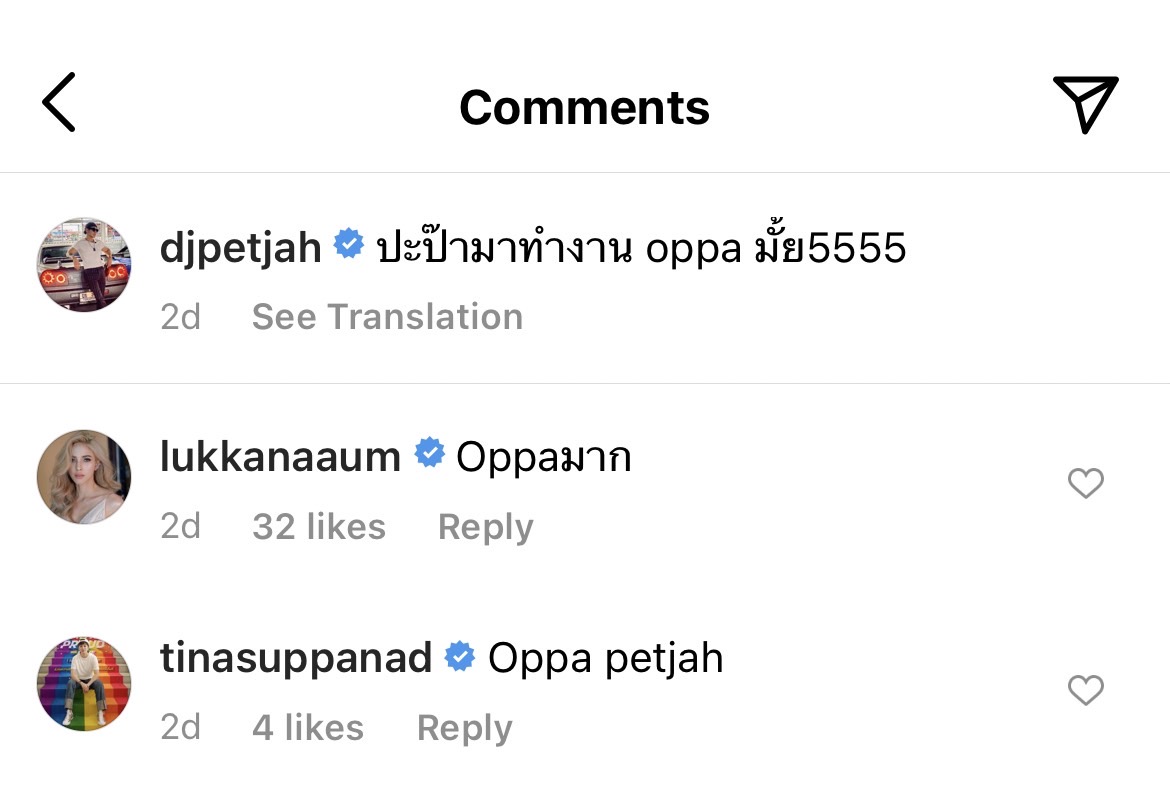The image size is (1170, 789).
Task: Open the share via Direct message icon
Action: click(1086, 103)
